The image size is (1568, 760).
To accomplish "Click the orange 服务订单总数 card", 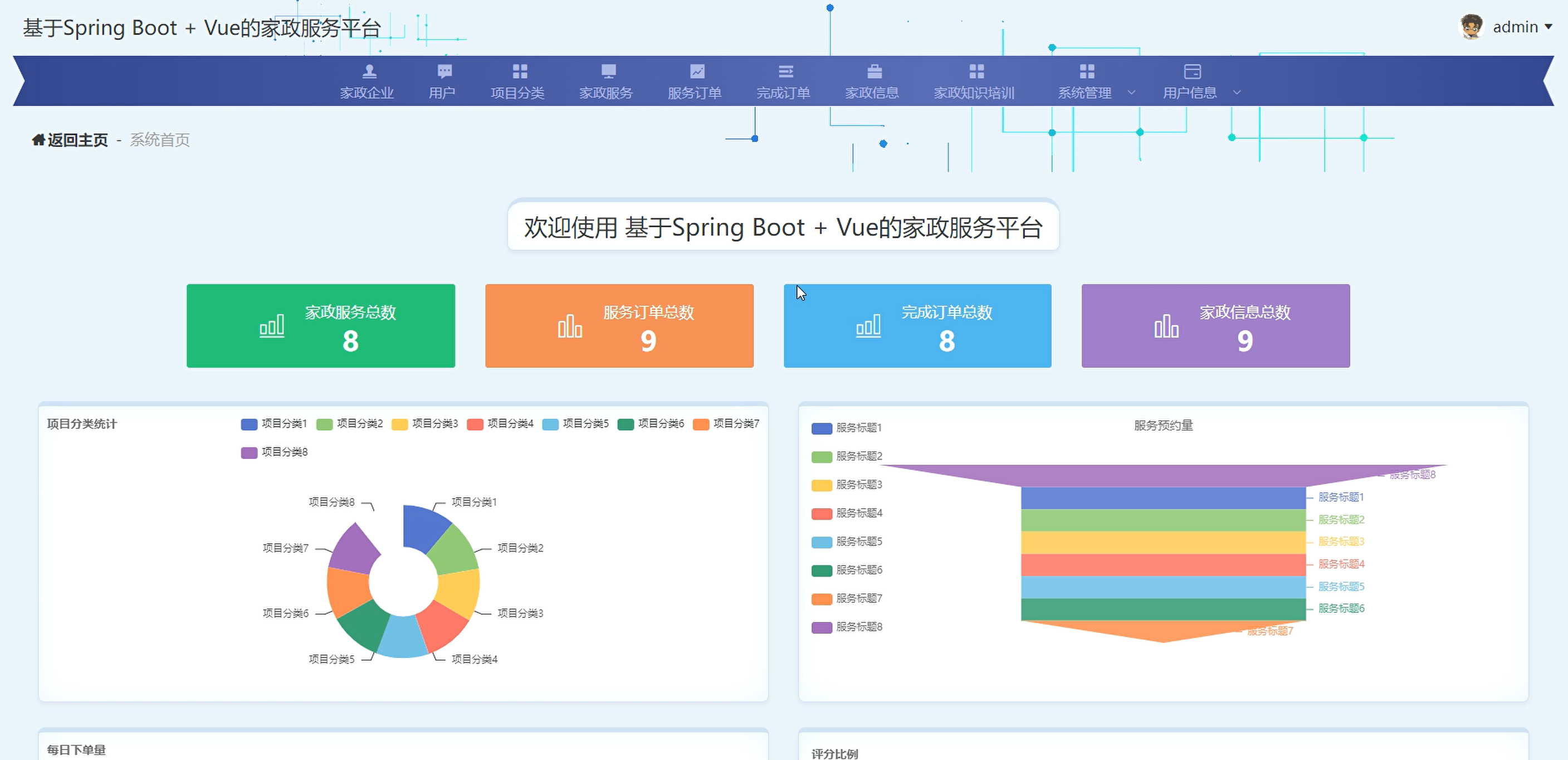I will [619, 326].
